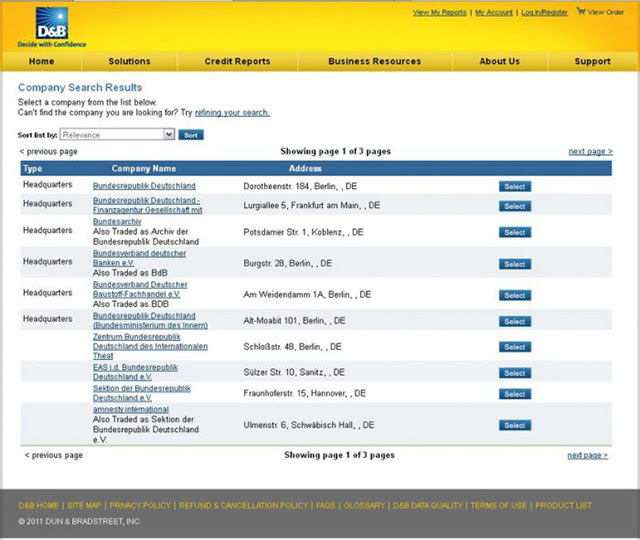This screenshot has width=640, height=540.
Task: Select Bundesrepublik Deutschland at Dorotheenstr. 184
Action: click(514, 186)
